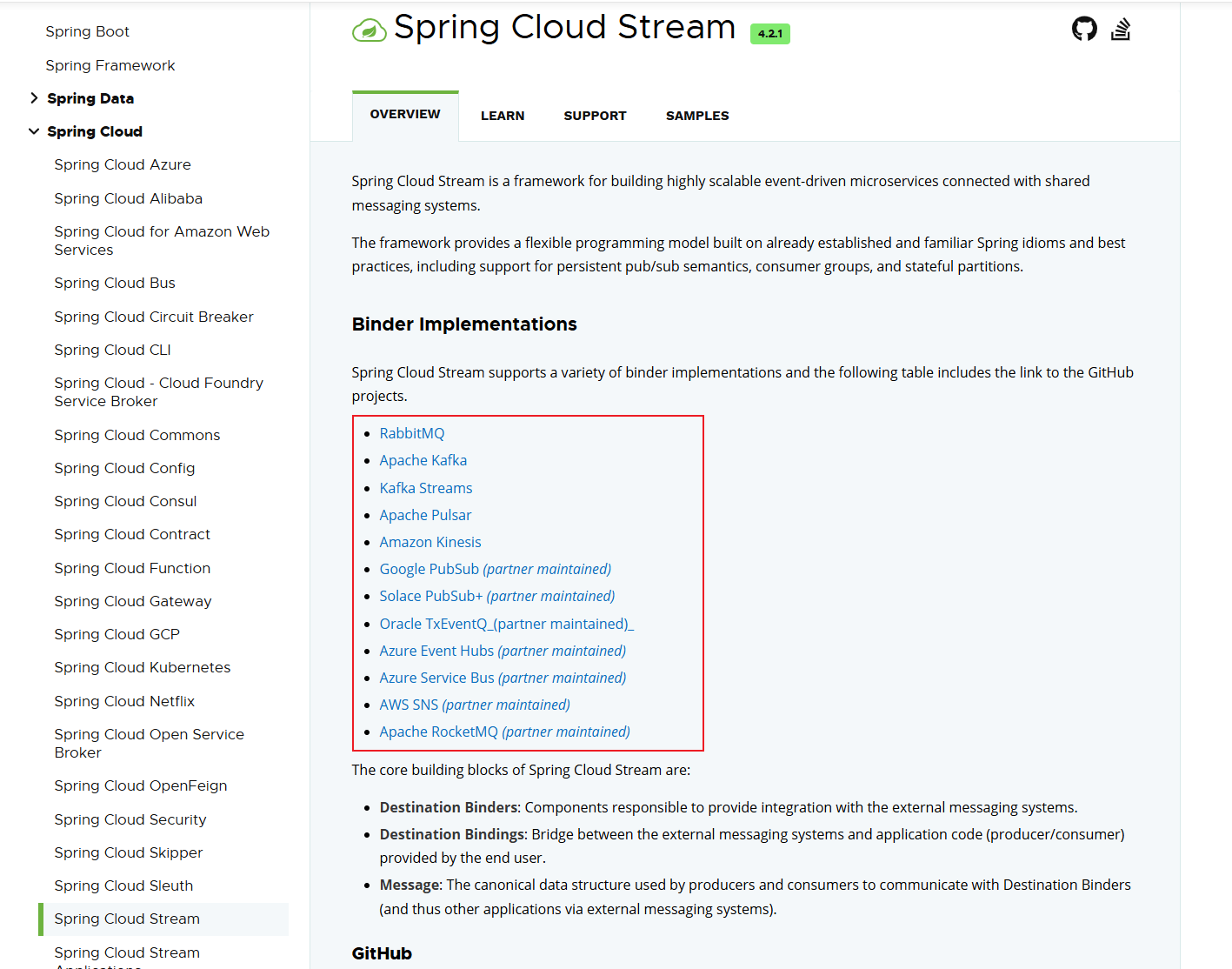This screenshot has width=1232, height=969.
Task: Select Spring Cloud heading in sidebar
Action: 95,131
